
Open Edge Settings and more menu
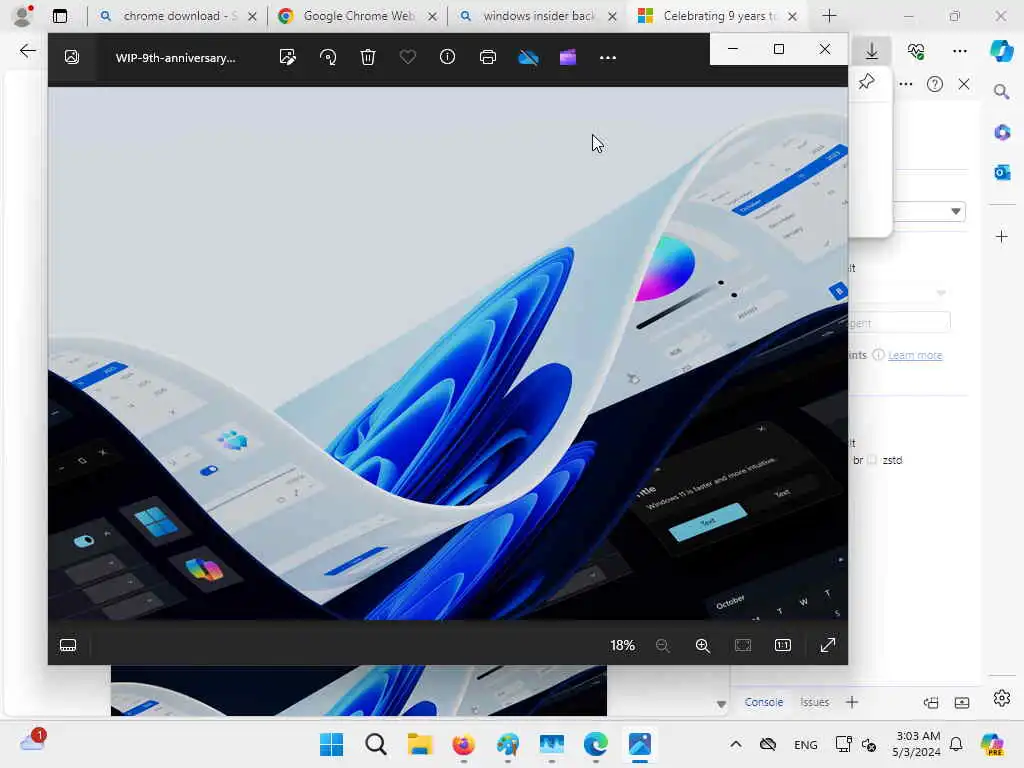click(959, 50)
